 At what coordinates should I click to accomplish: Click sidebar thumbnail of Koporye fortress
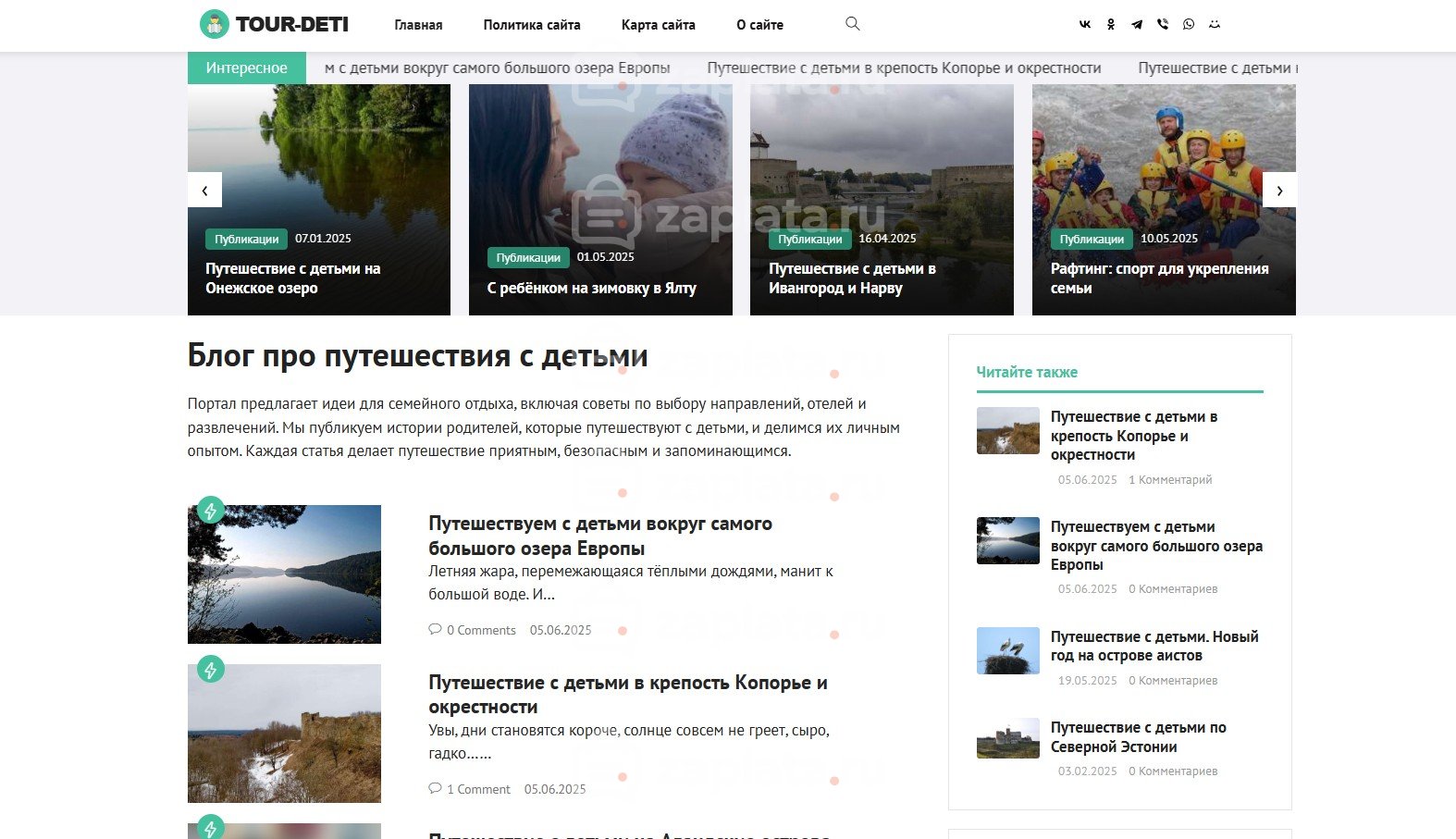point(1008,431)
